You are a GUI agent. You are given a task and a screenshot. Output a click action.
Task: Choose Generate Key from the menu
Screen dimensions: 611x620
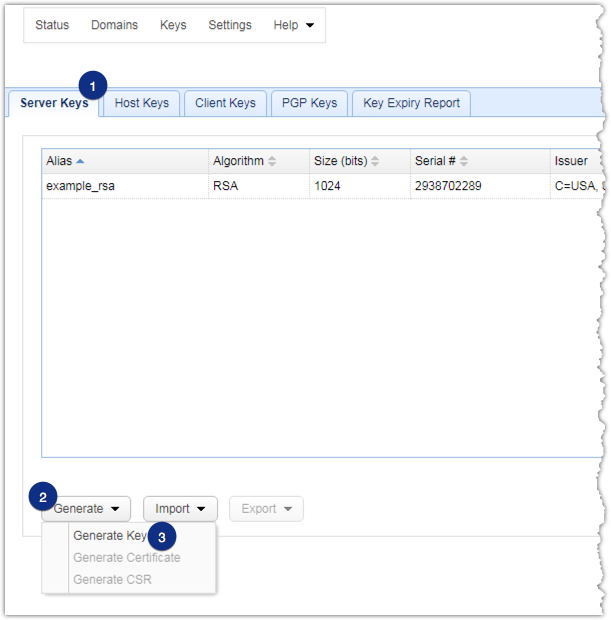[x=110, y=535]
